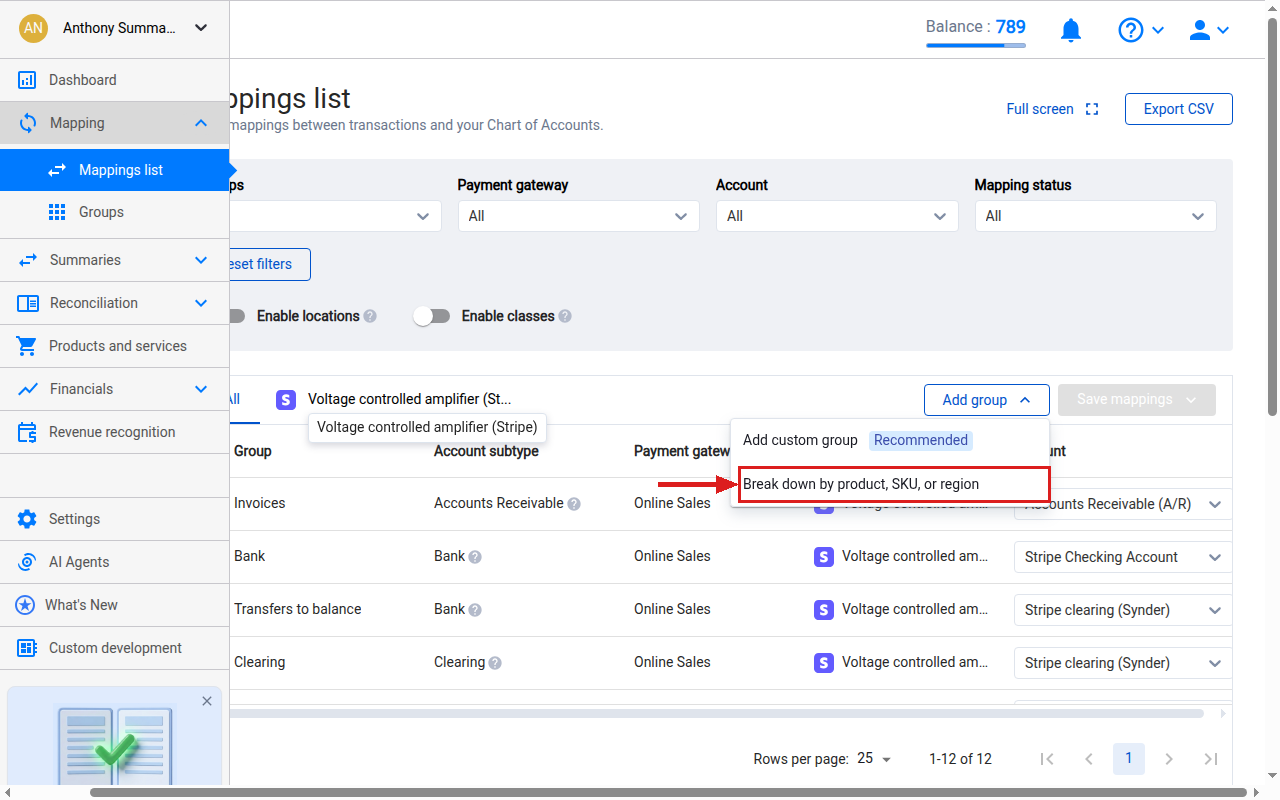This screenshot has width=1280, height=800.
Task: Click the Transfers to balance group cell
Action: pos(298,609)
